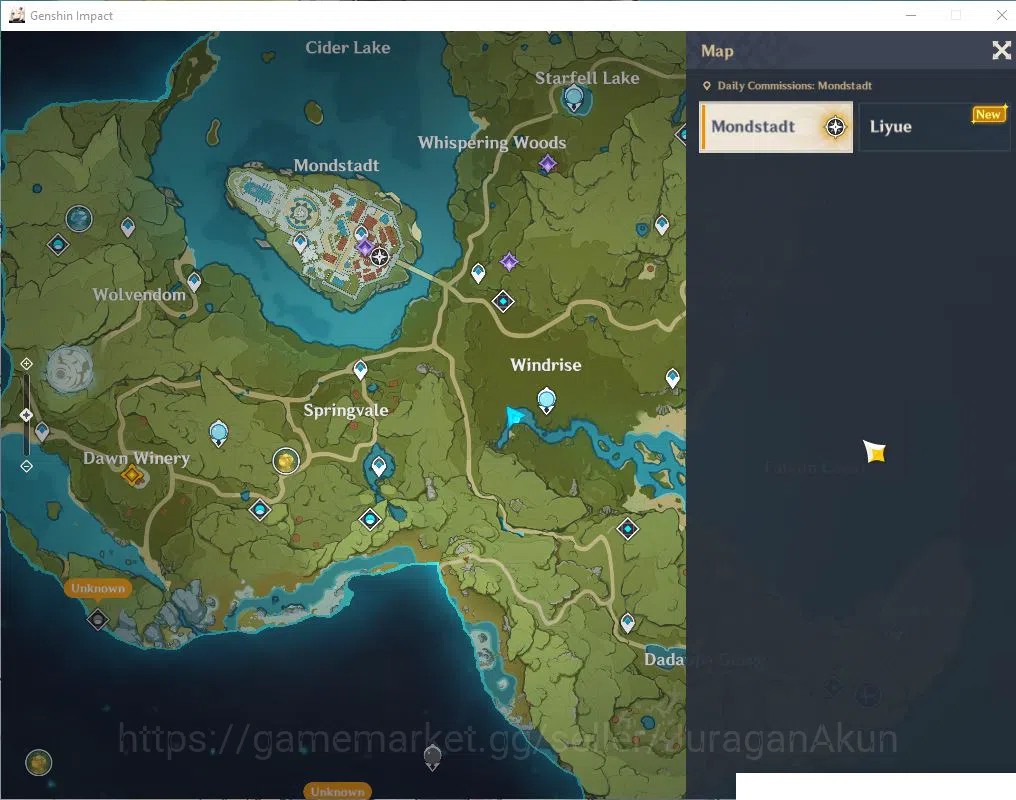The height and width of the screenshot is (800, 1016).
Task: Click Genshin Impact title bar icon
Action: pyautogui.click(x=17, y=15)
